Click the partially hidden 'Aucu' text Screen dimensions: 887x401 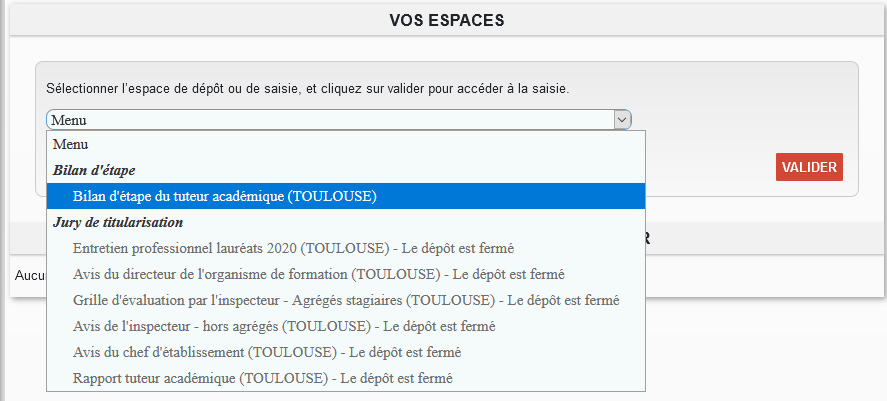tap(28, 275)
